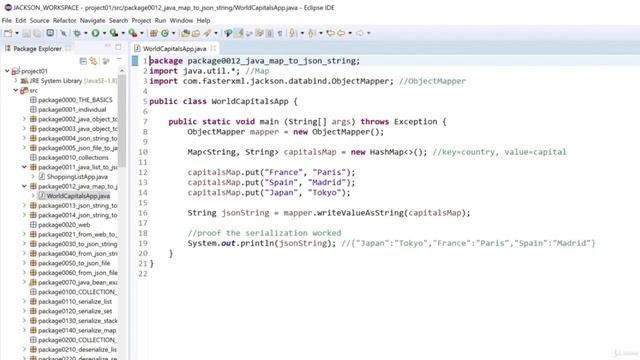
Task: Click the New Java Class icon
Action: pyautogui.click(x=165, y=33)
